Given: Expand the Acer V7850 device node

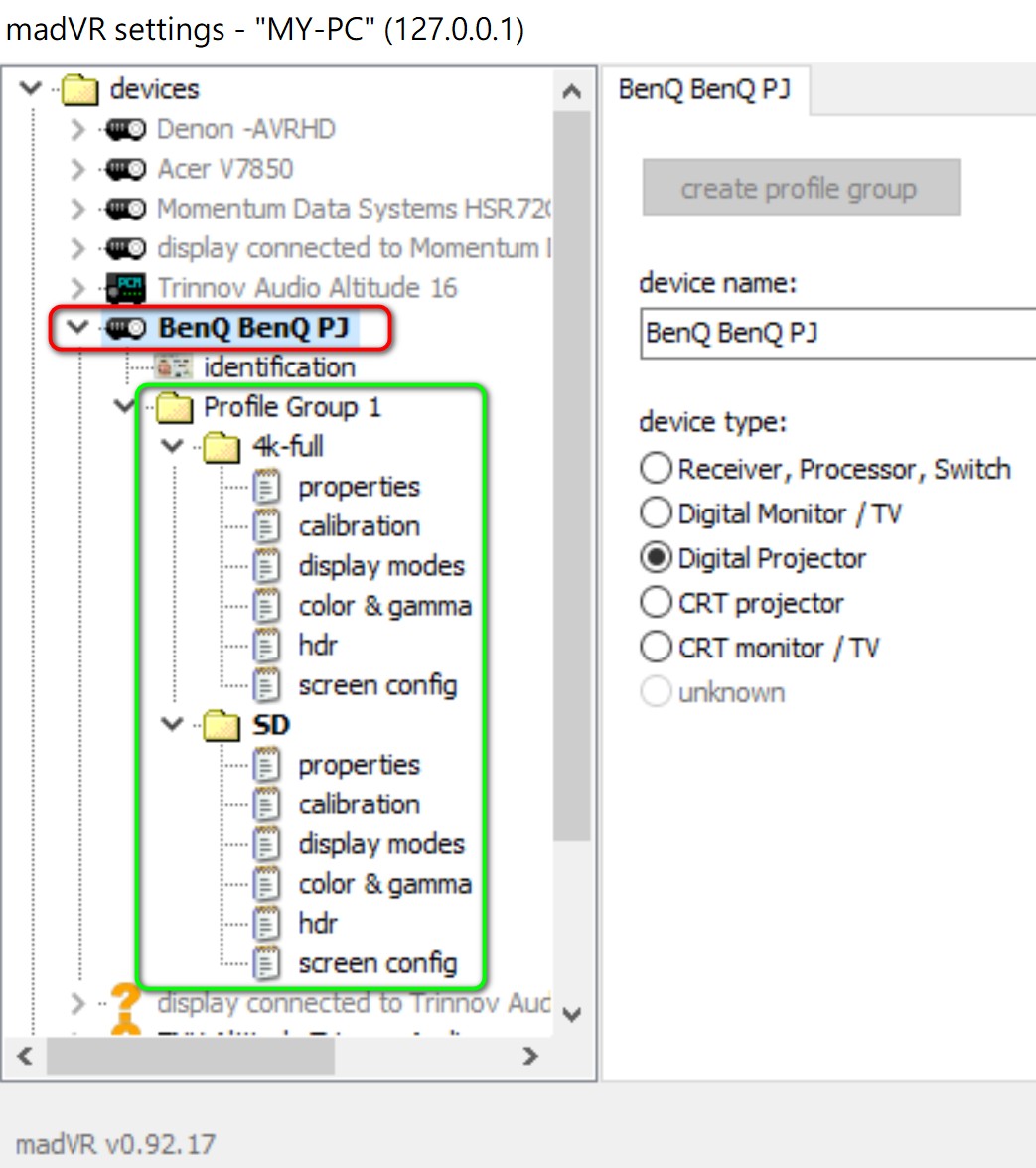Looking at the screenshot, I should click(x=77, y=169).
